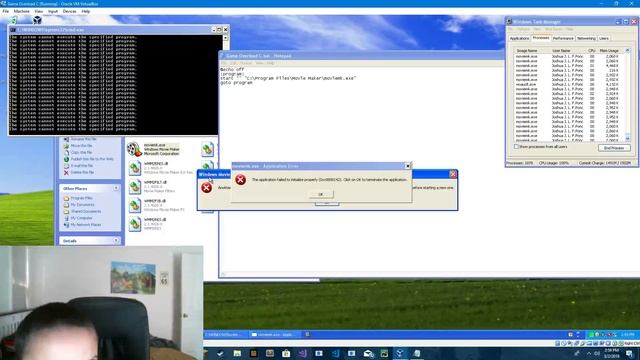Screen dimensions: 640x360
Task: Click moviemk.exe Application Error XP taskbar button
Action: tap(275, 335)
